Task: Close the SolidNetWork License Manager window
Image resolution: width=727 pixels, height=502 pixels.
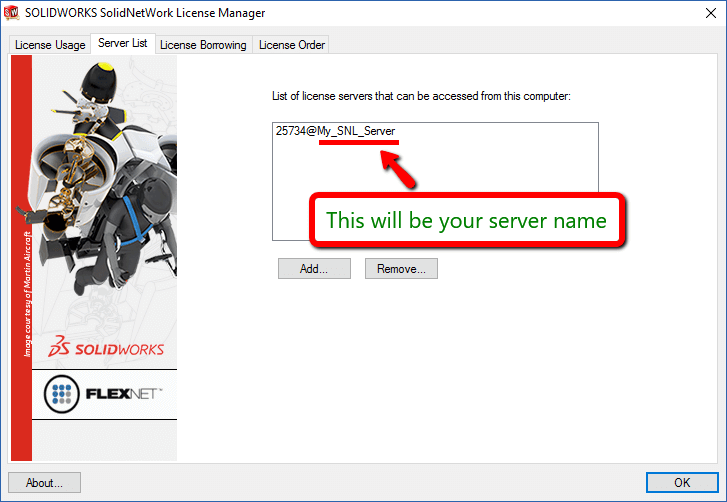Action: 710,13
